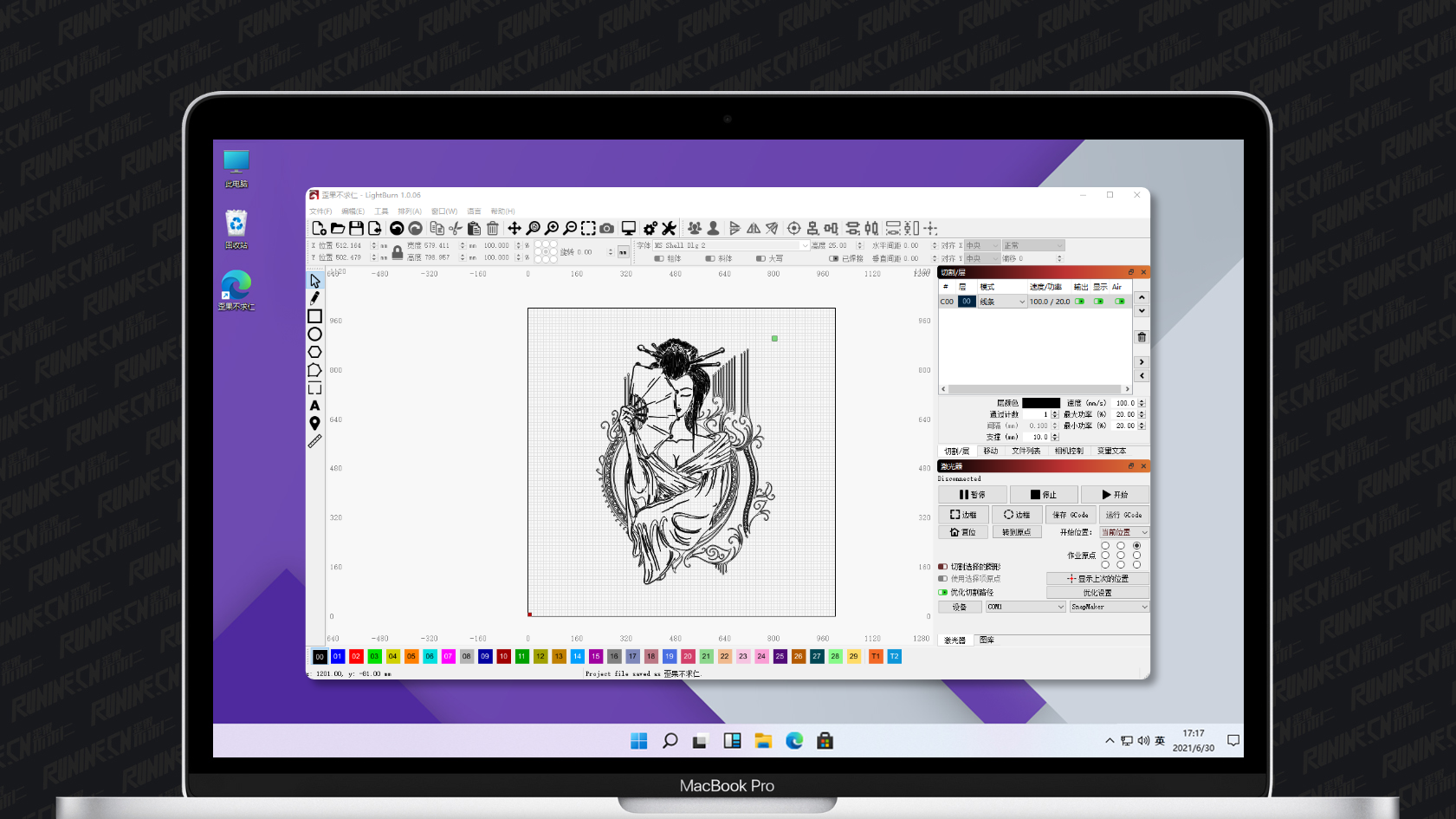
Task: Toggle 切割选择的图形 switch
Action: (942, 567)
